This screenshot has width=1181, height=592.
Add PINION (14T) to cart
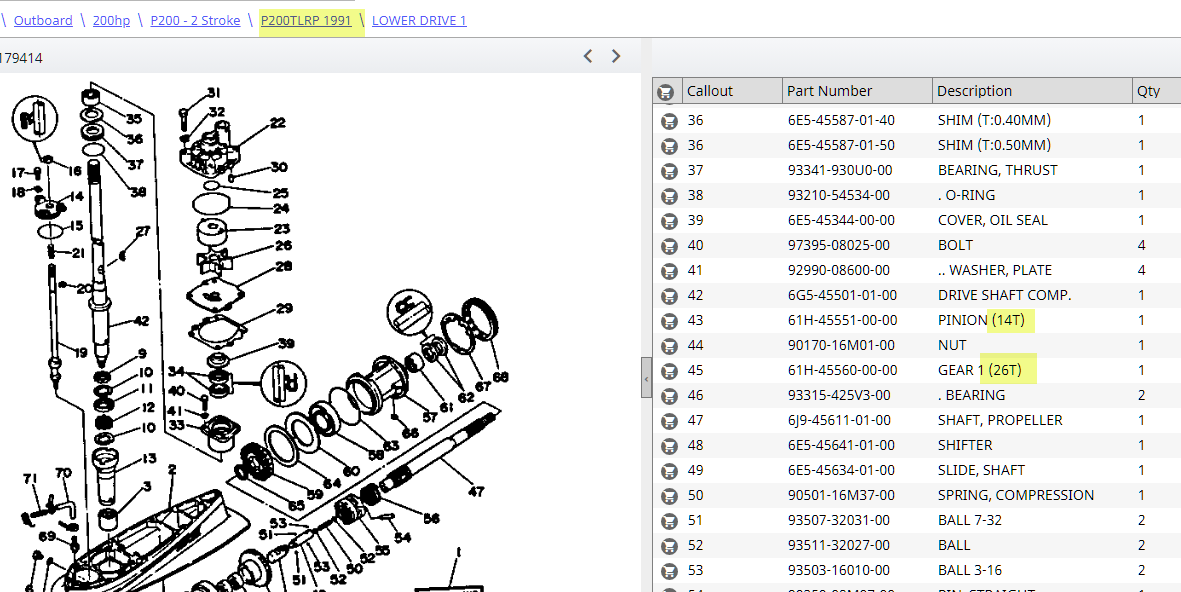[669, 321]
